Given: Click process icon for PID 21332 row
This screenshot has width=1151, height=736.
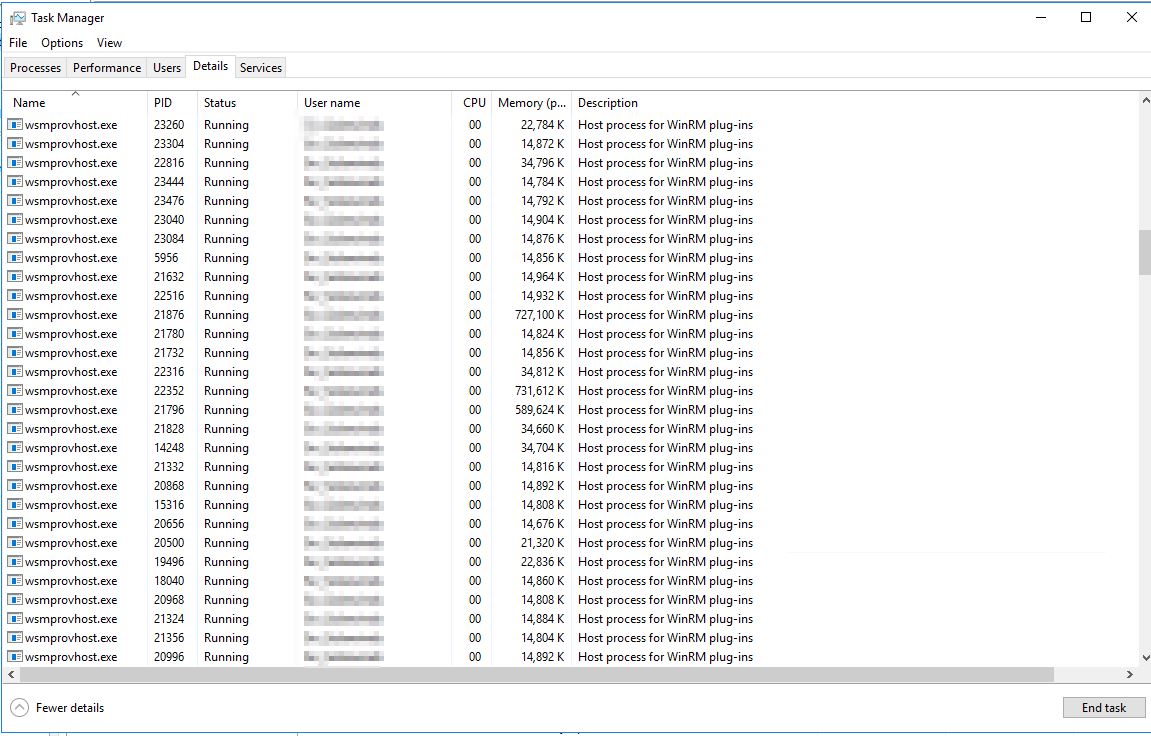Looking at the screenshot, I should point(15,467).
